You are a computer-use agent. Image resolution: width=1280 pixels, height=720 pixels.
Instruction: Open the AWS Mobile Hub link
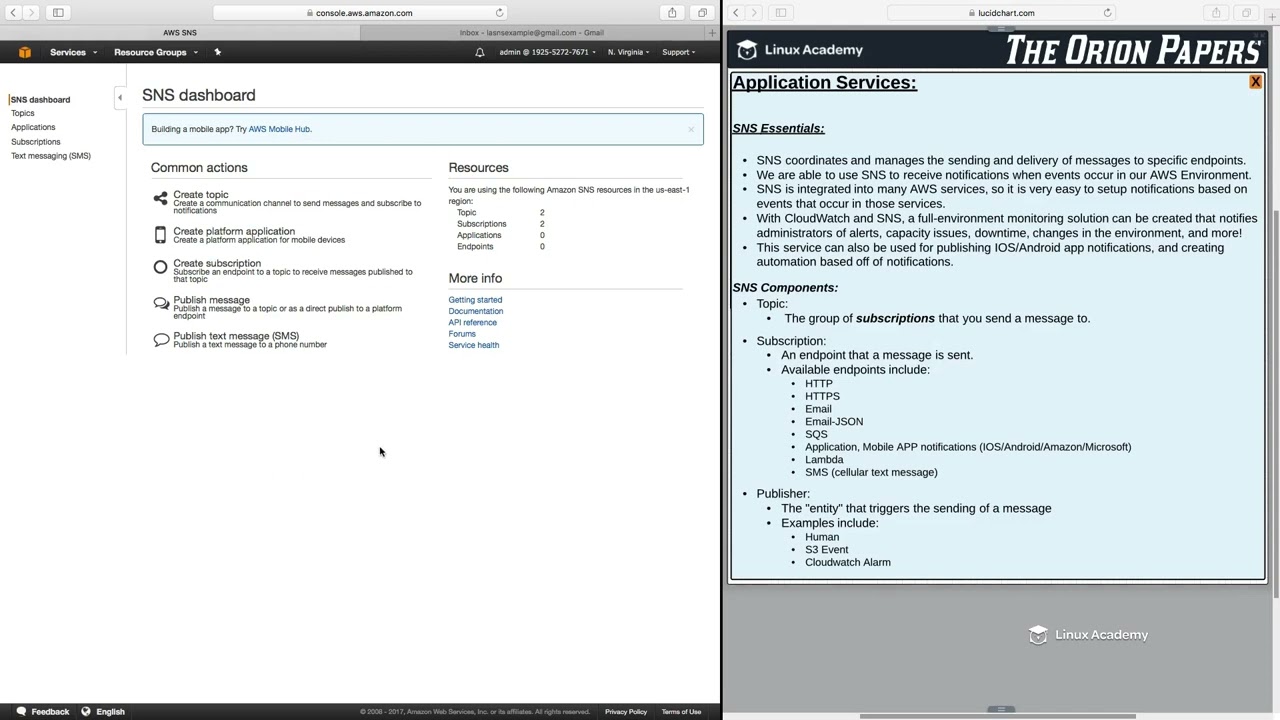coord(280,129)
